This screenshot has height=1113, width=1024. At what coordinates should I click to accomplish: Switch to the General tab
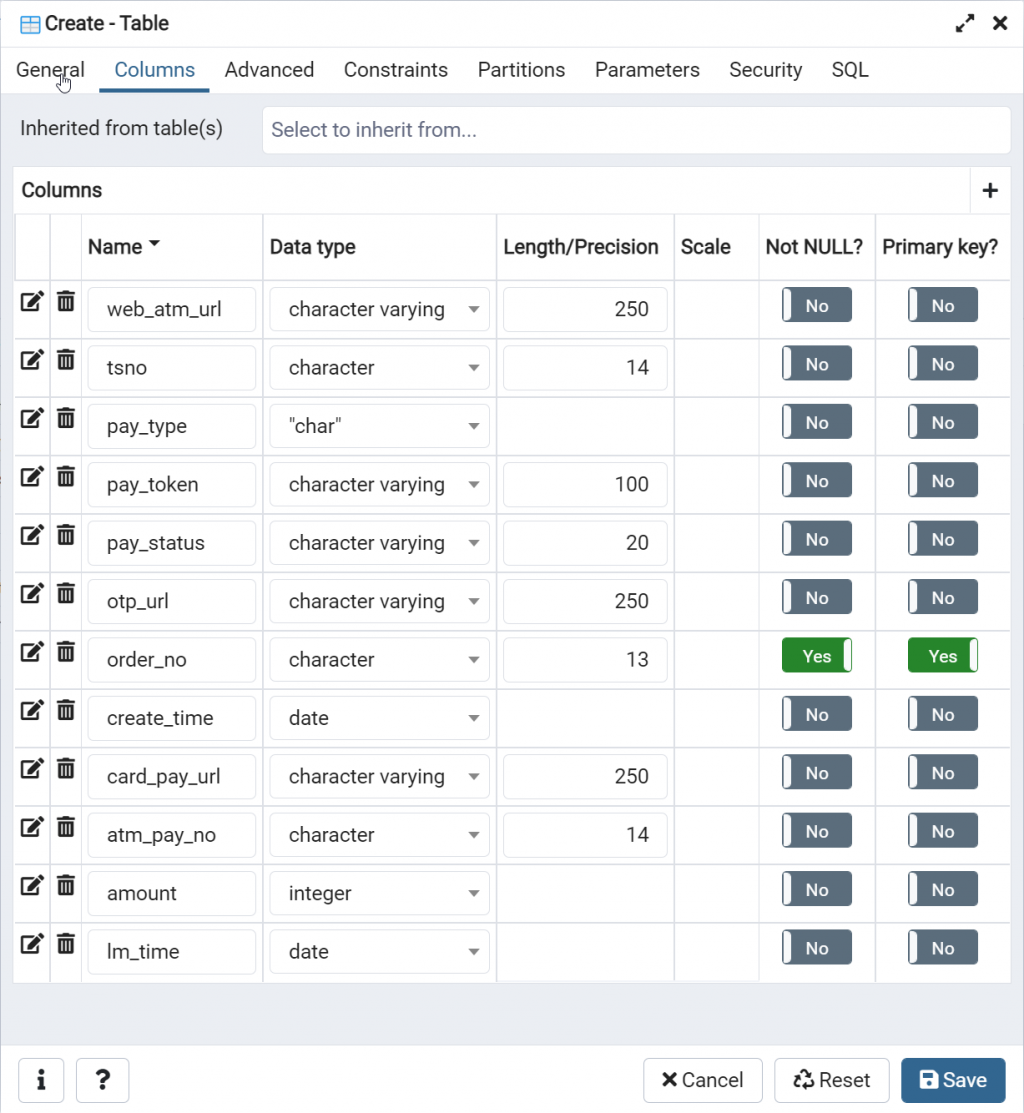click(x=50, y=70)
